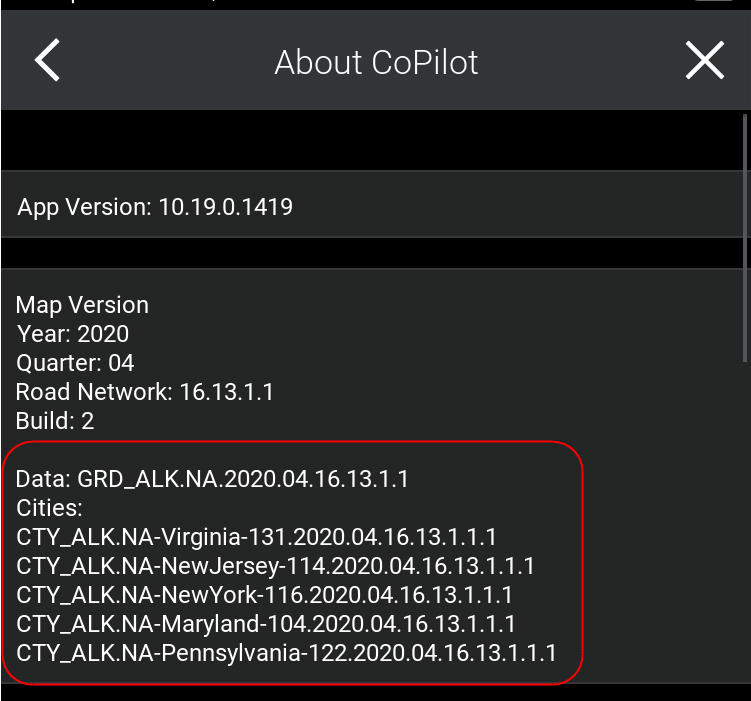
Task: Click the Data: GRD_ALK.NA entry
Action: pos(212,479)
